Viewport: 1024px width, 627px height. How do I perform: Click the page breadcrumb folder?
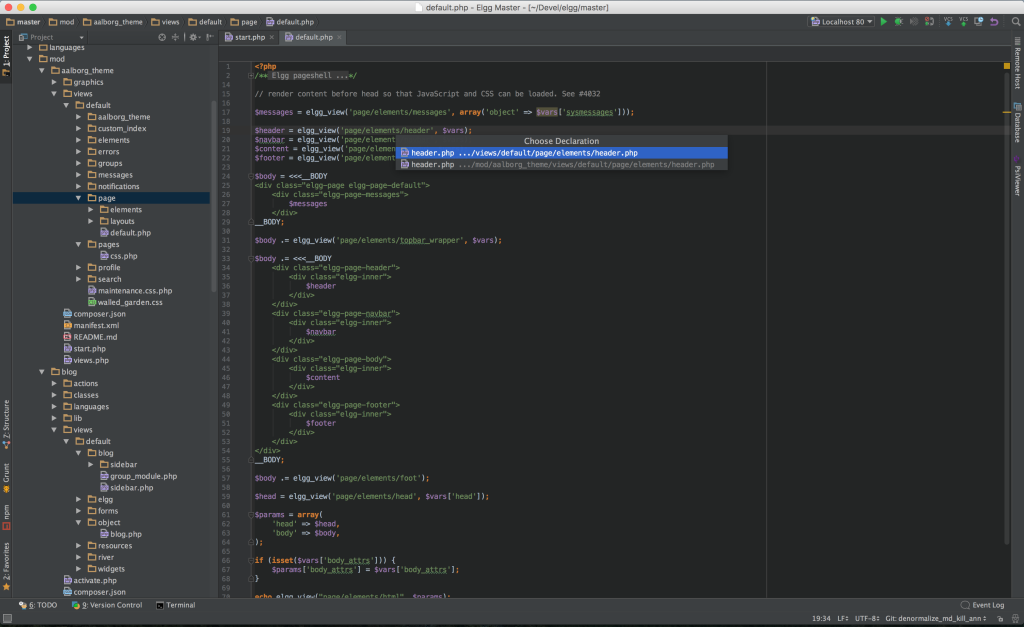point(244,22)
